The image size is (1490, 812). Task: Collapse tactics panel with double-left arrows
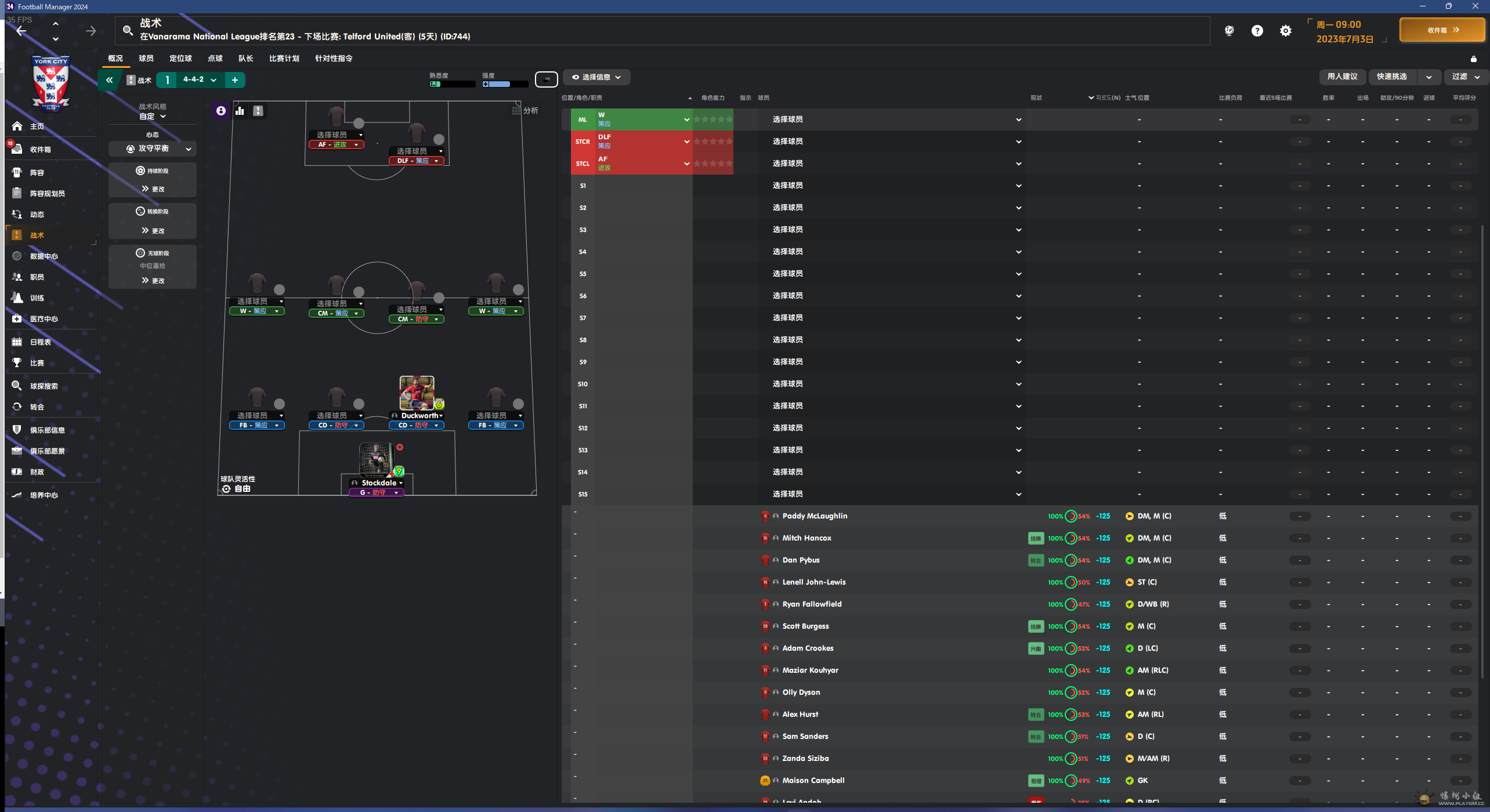109,80
